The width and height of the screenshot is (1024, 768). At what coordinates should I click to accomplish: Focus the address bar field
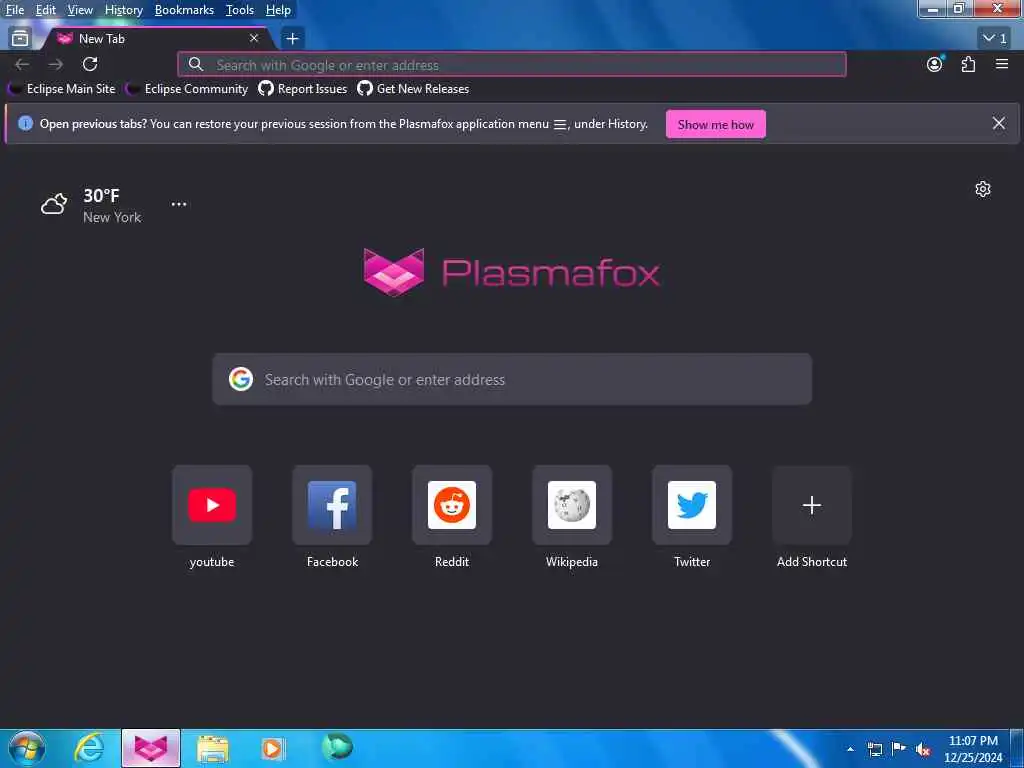click(x=512, y=65)
